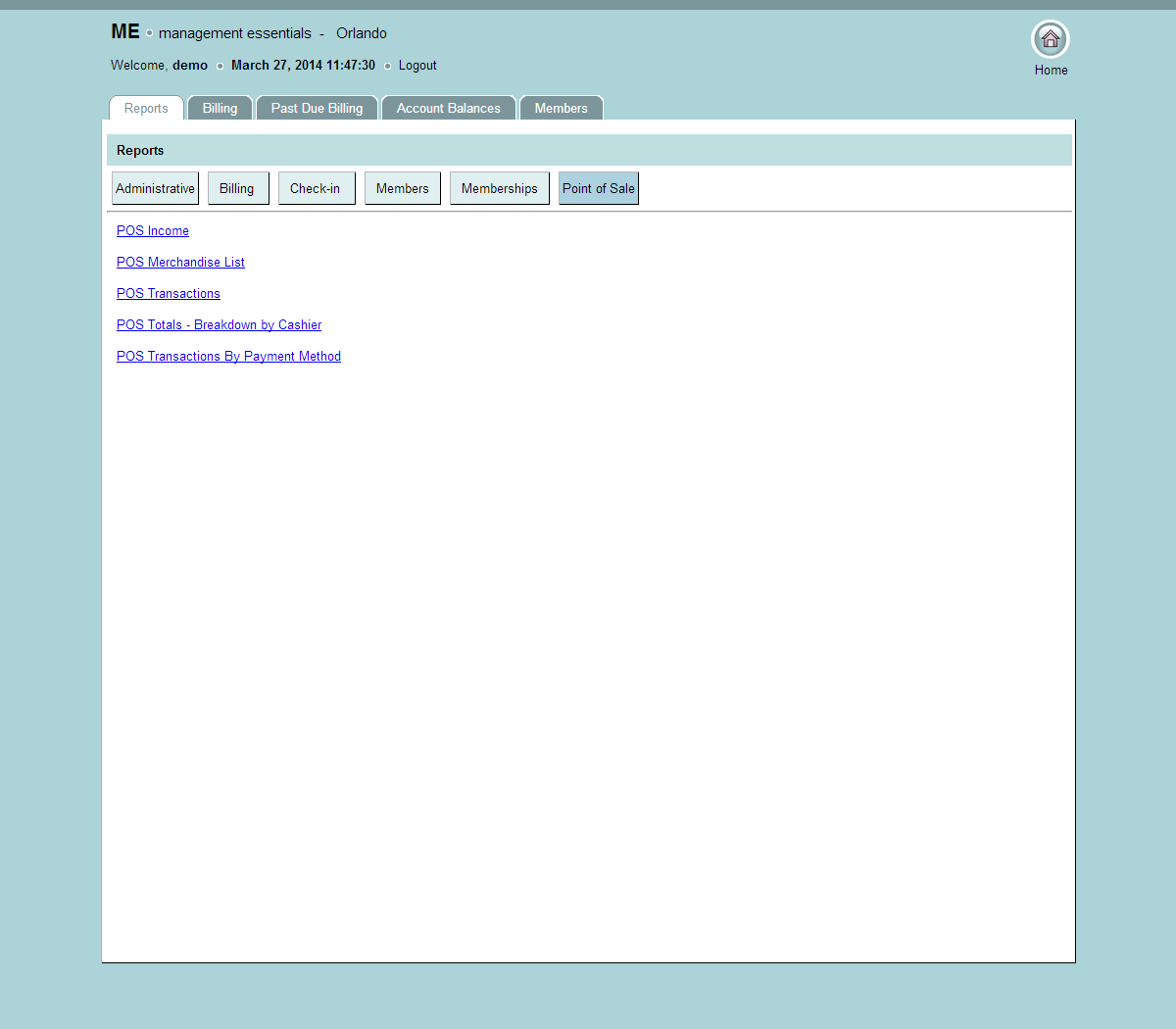Go to the Past Due Billing tab
Viewport: 1176px width, 1029px height.
click(317, 109)
